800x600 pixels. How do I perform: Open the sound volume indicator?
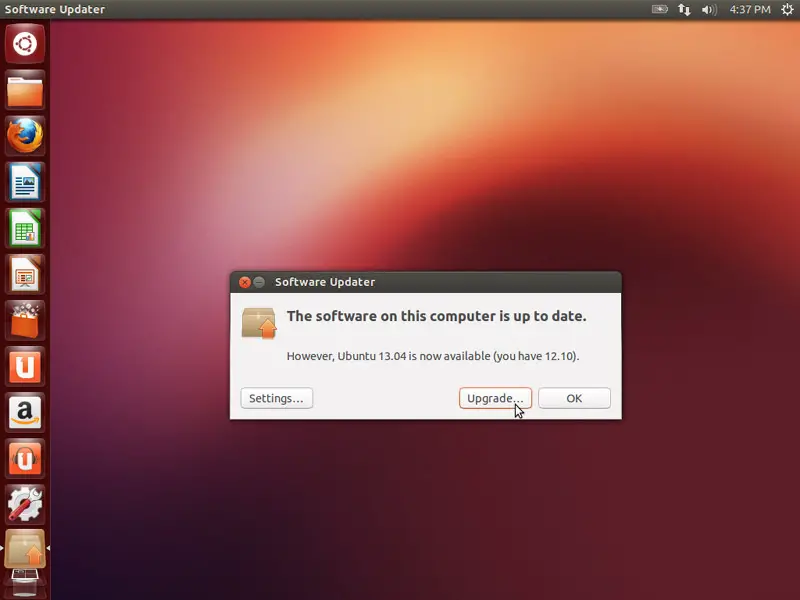[709, 9]
